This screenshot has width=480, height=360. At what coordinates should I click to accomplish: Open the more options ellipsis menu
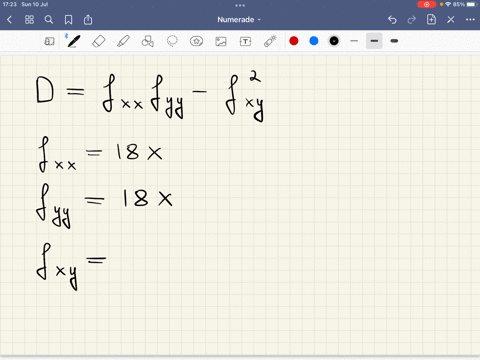point(470,20)
